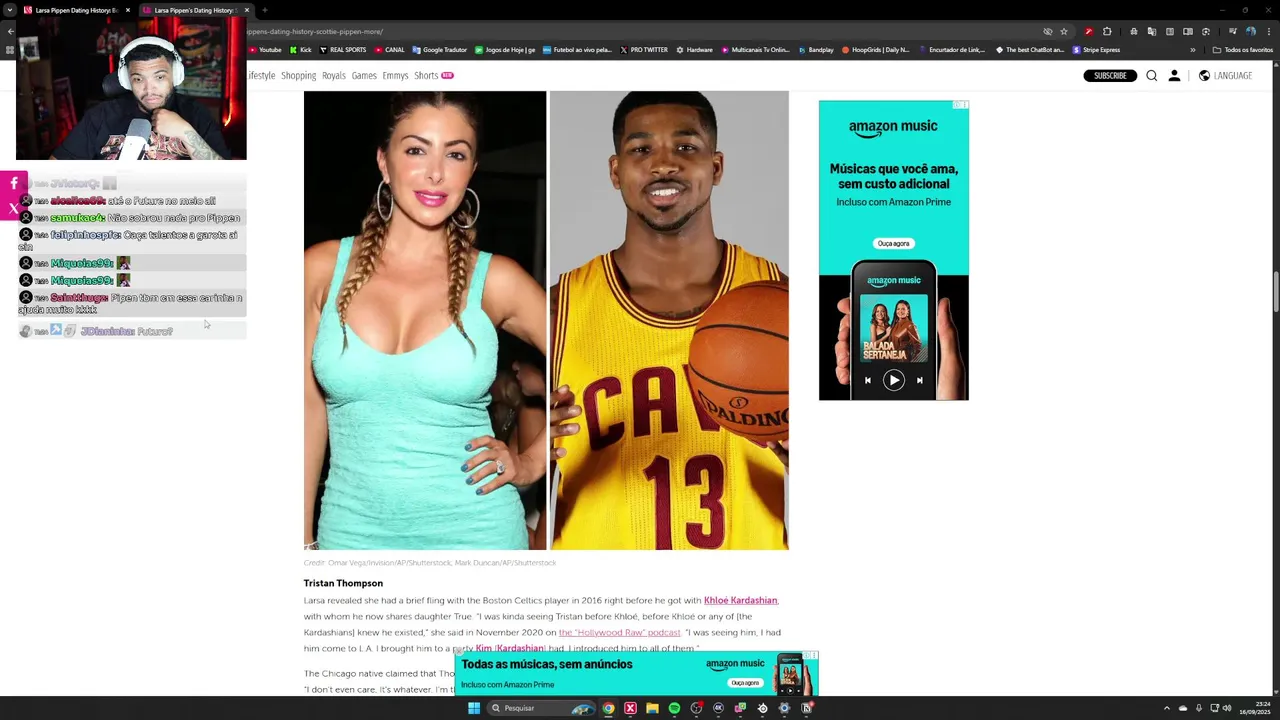Click the LANGUAGE globe selector
Screen dimensions: 1280x720
pyautogui.click(x=1225, y=76)
